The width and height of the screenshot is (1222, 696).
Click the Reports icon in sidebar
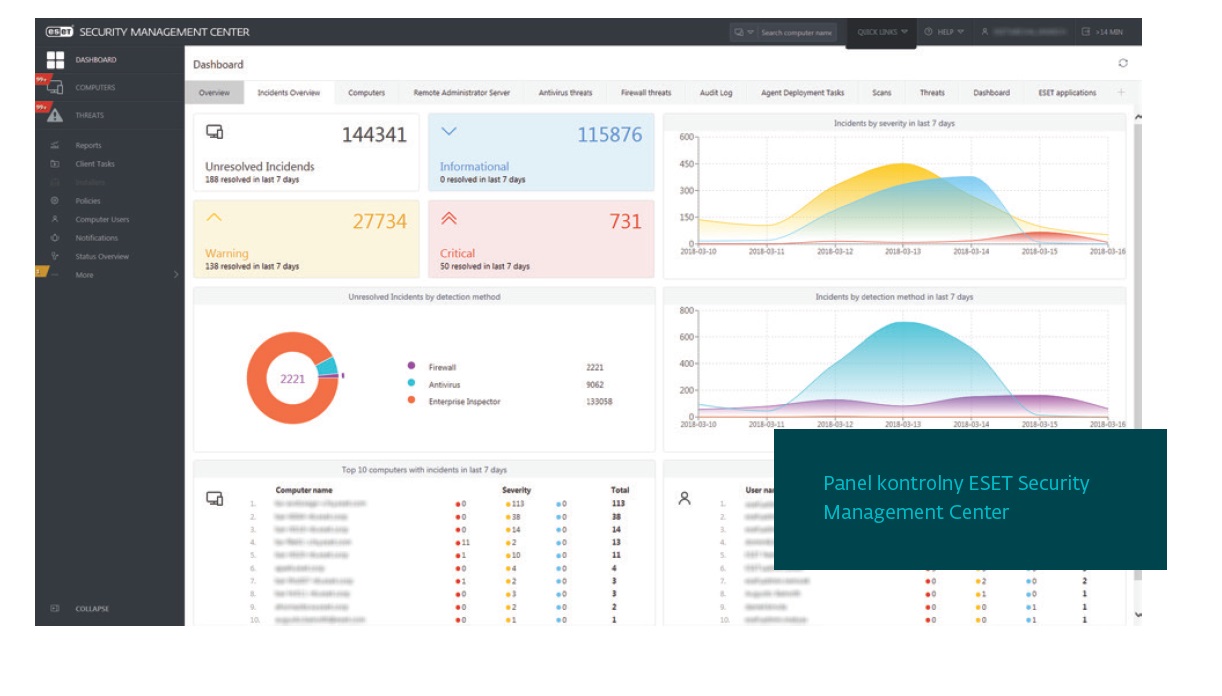click(x=55, y=145)
